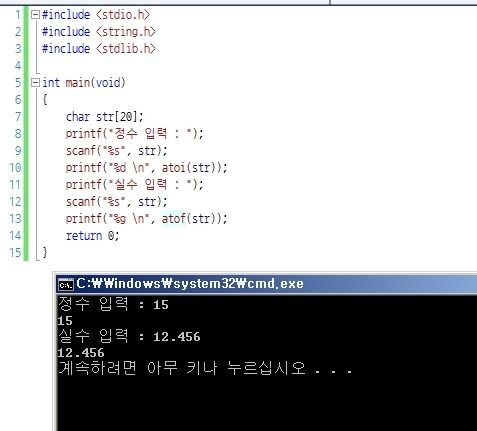The width and height of the screenshot is (477, 431).
Task: Click line number 15 in the gutter
Action: 15,253
